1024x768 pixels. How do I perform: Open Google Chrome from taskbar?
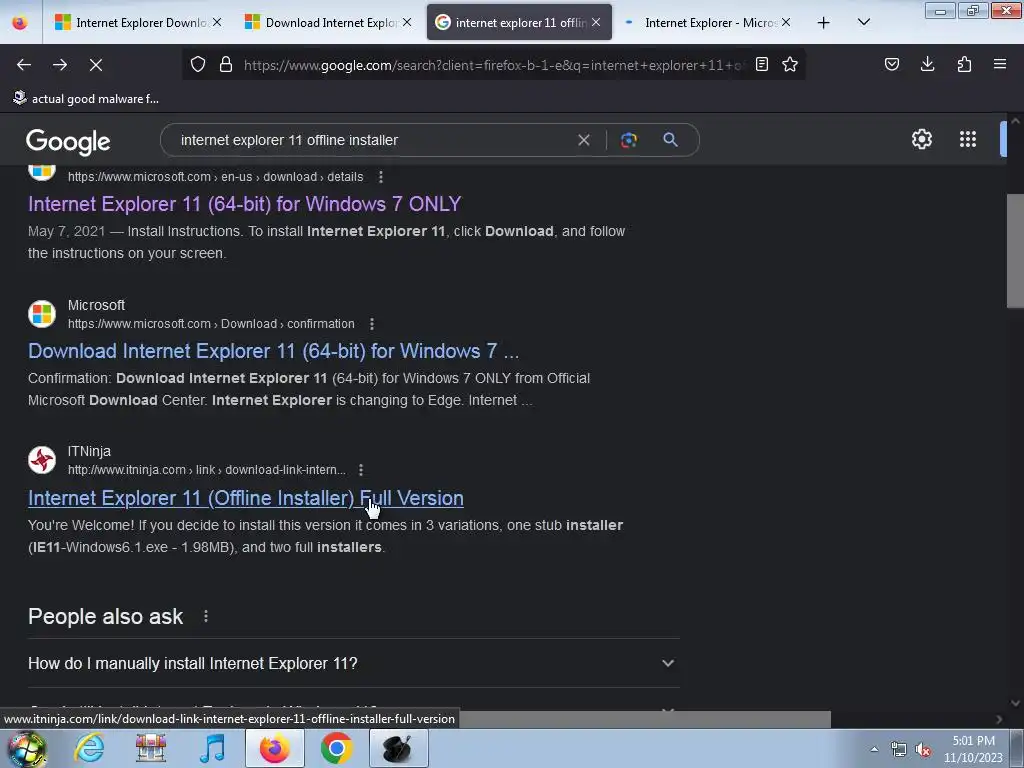pyautogui.click(x=336, y=748)
